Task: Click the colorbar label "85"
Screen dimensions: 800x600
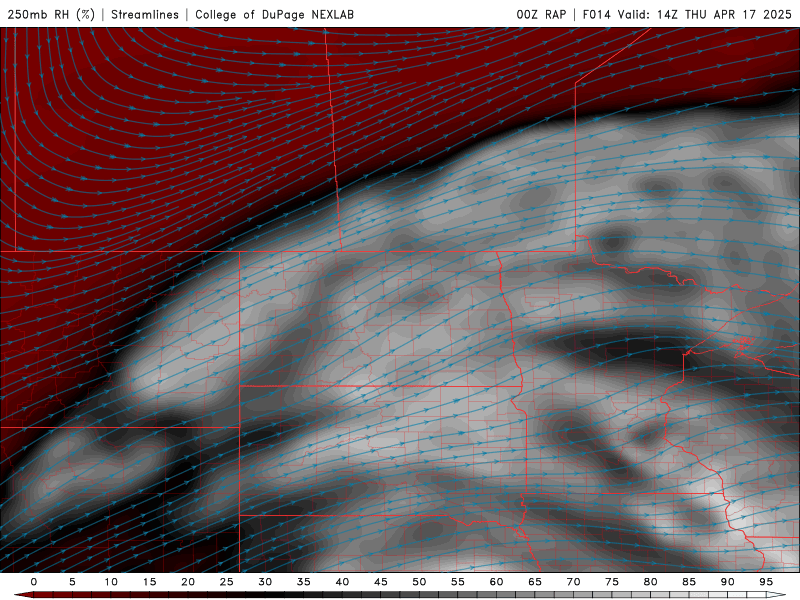Action: 689,582
